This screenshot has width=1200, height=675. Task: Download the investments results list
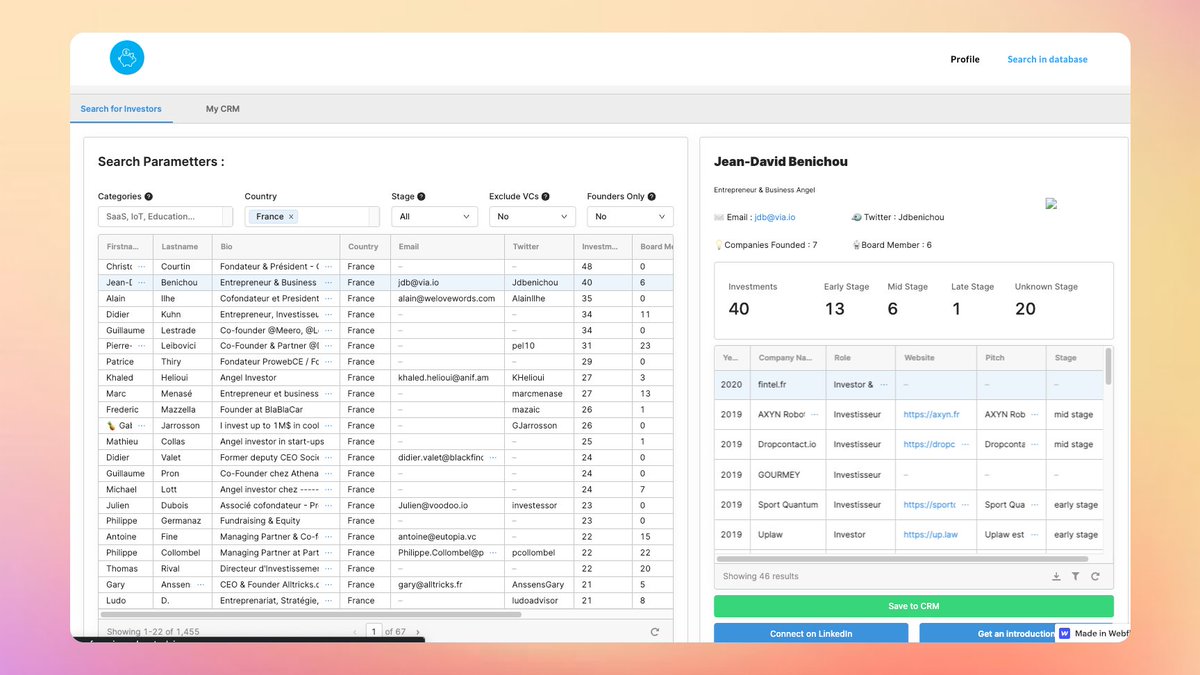click(1057, 576)
